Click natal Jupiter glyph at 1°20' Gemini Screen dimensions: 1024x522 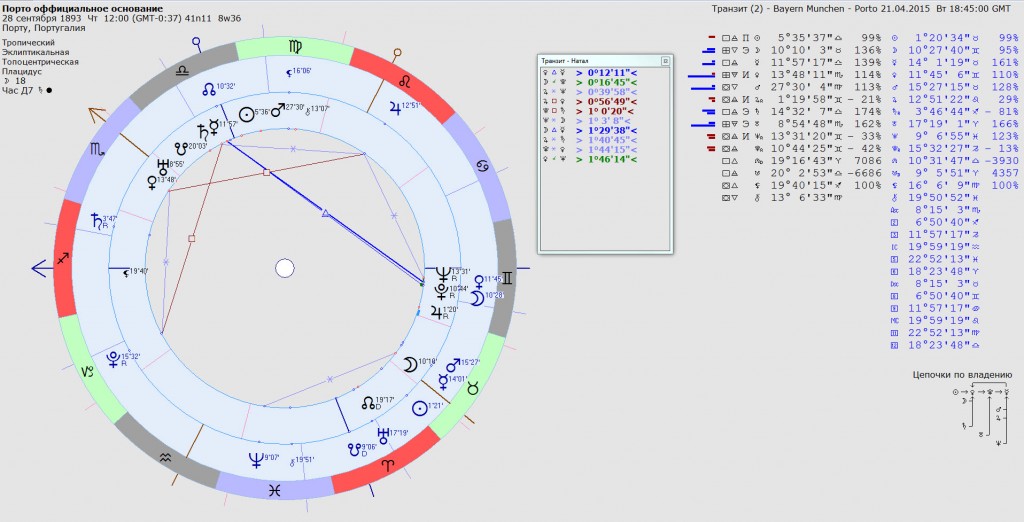click(437, 312)
